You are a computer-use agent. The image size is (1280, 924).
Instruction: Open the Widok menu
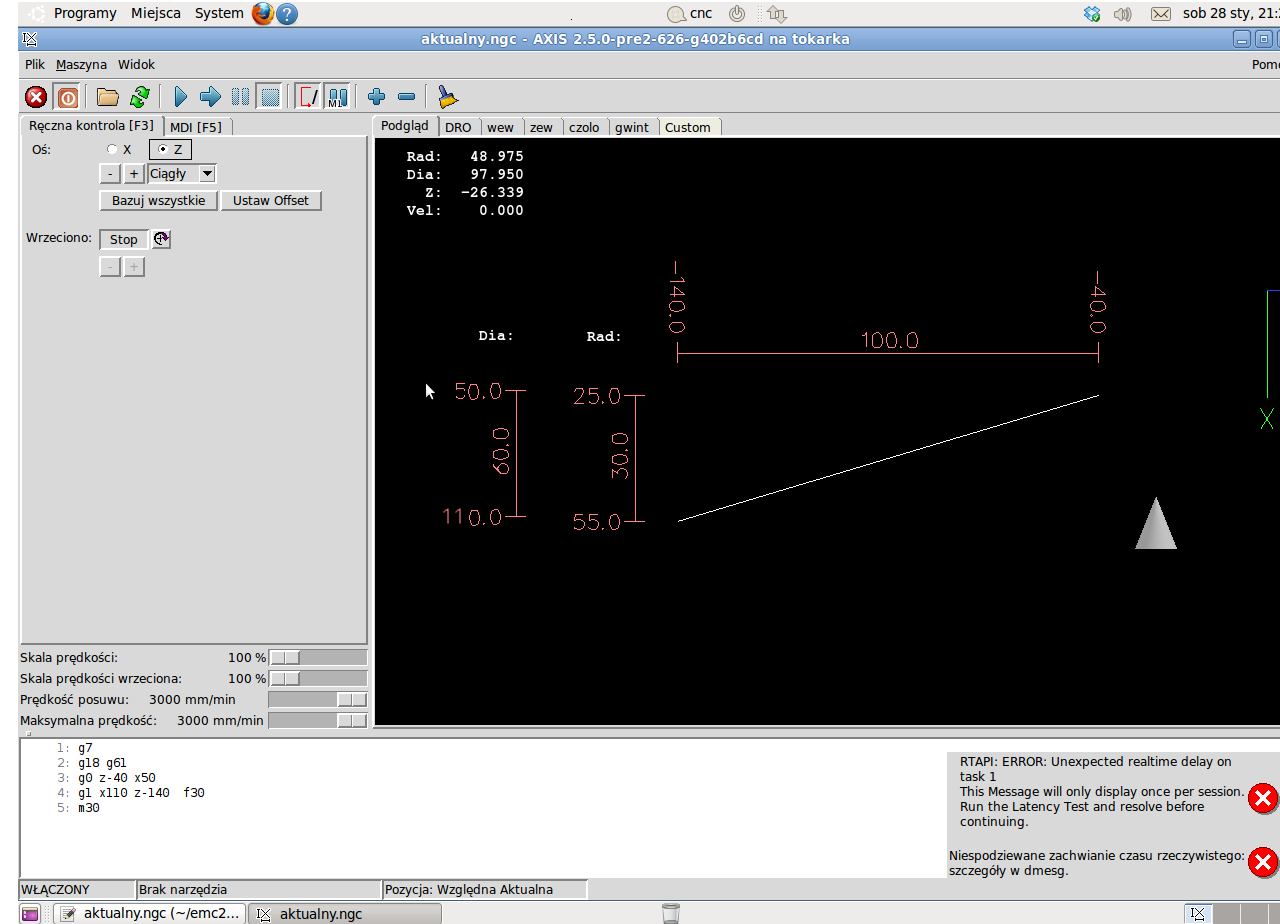(136, 64)
